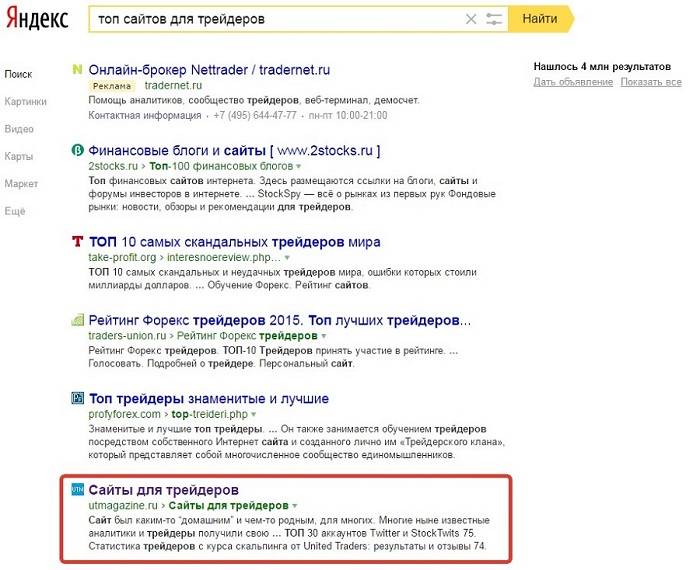
Task: Click profyforex.com green domain link
Action: 124,414
